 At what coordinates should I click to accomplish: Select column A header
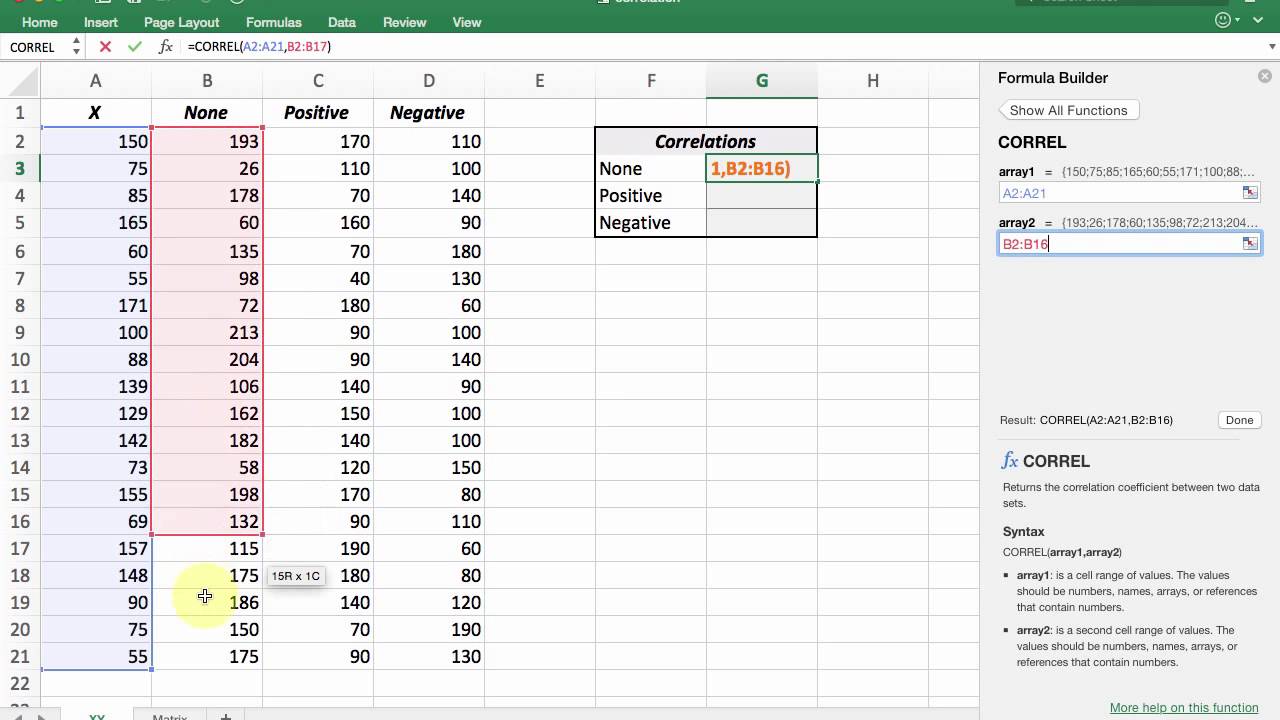(96, 81)
